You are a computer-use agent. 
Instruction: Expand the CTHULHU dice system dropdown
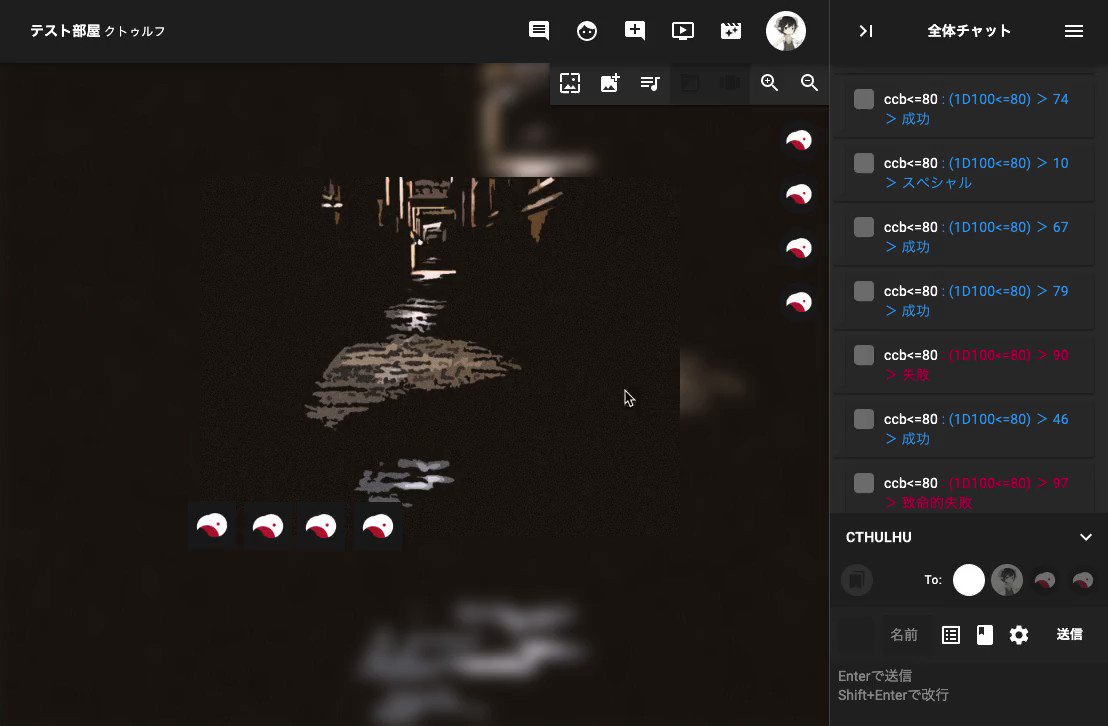pos(1085,537)
